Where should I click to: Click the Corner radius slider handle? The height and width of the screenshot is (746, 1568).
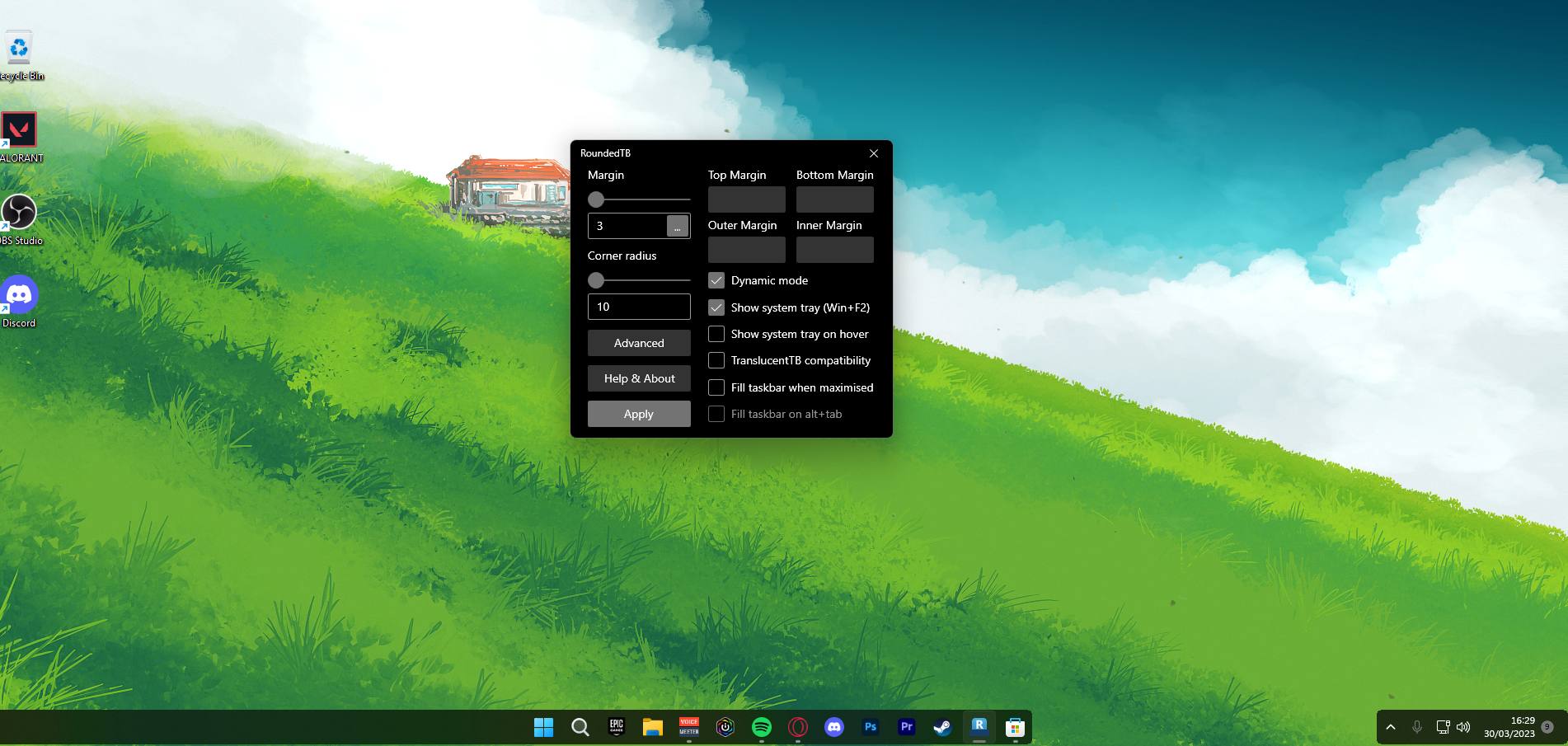click(596, 280)
